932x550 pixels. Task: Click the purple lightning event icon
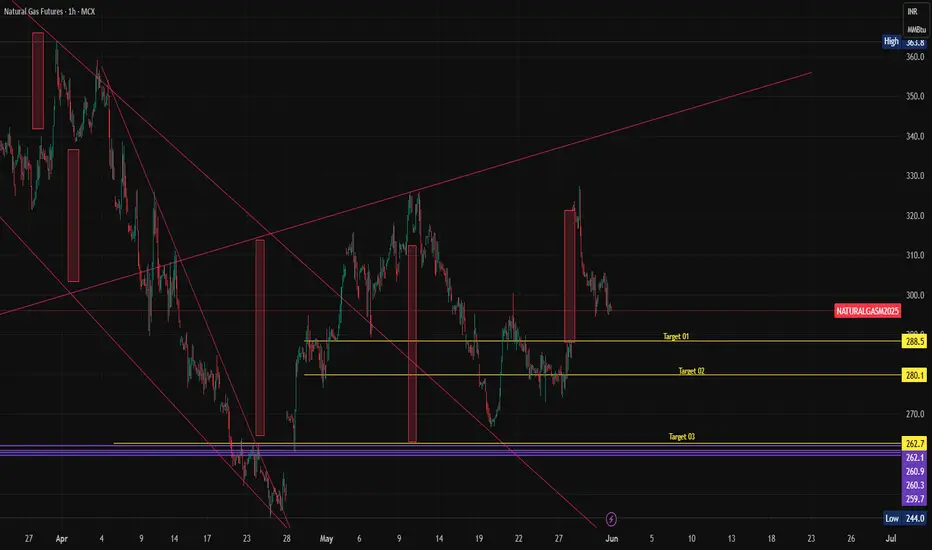pyautogui.click(x=611, y=519)
